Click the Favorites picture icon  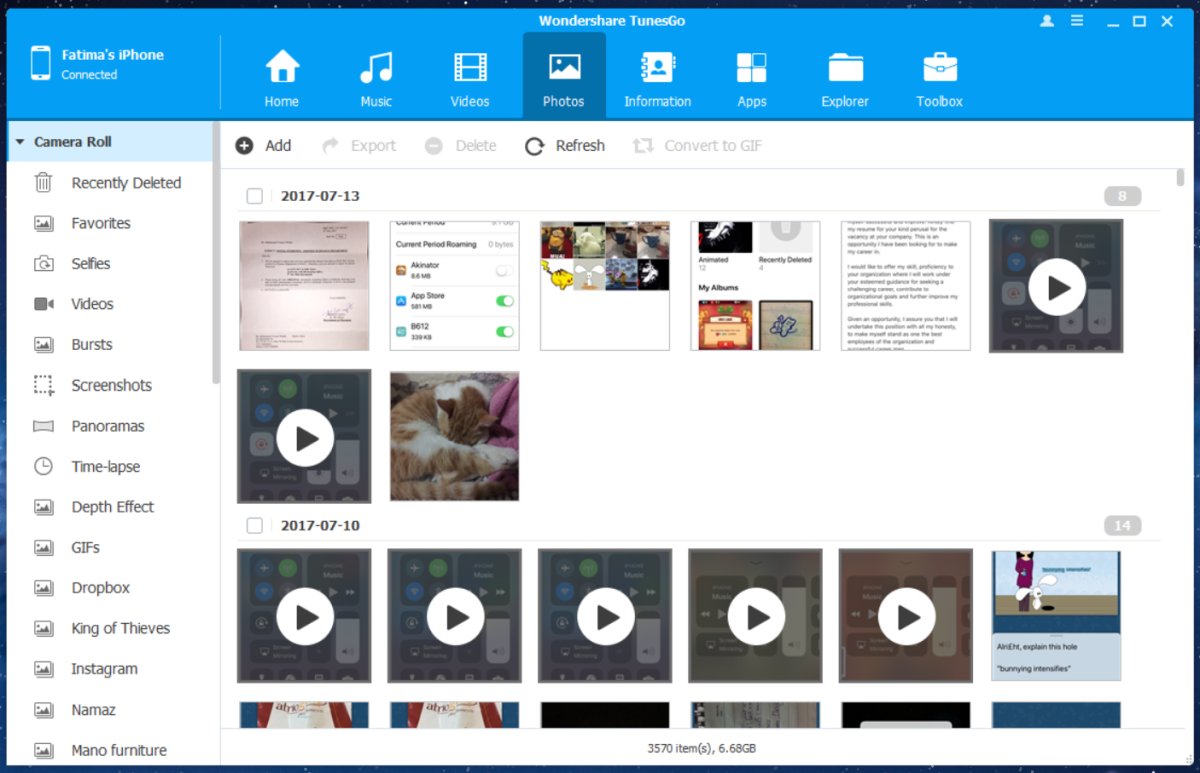pos(43,223)
